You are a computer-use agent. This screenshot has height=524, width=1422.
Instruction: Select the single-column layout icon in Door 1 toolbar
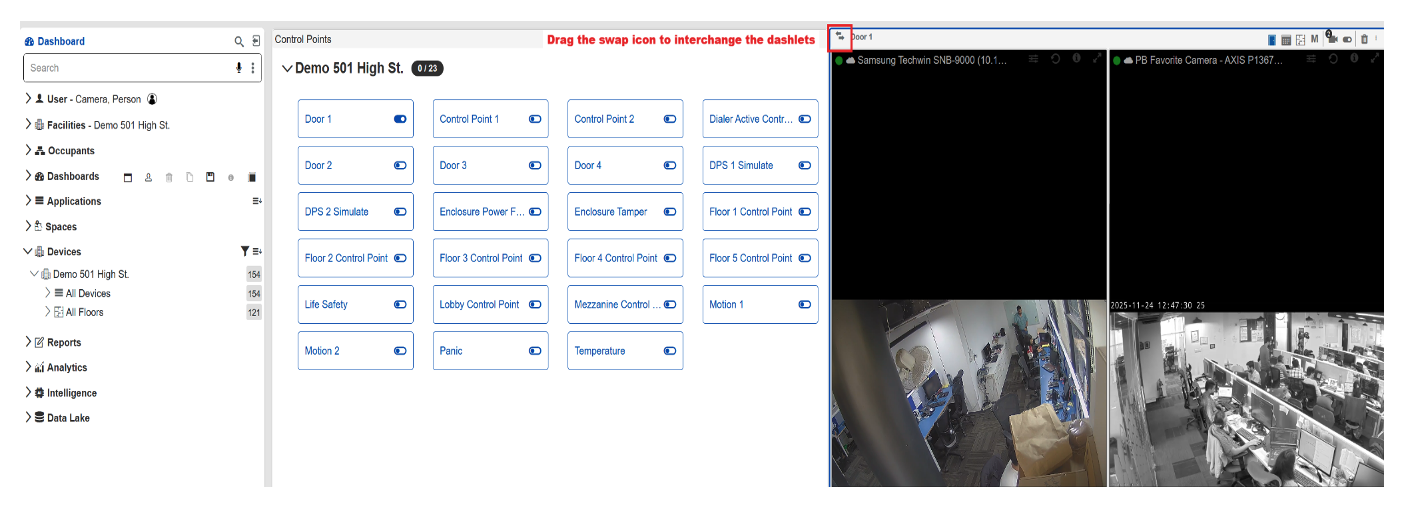tap(1272, 40)
